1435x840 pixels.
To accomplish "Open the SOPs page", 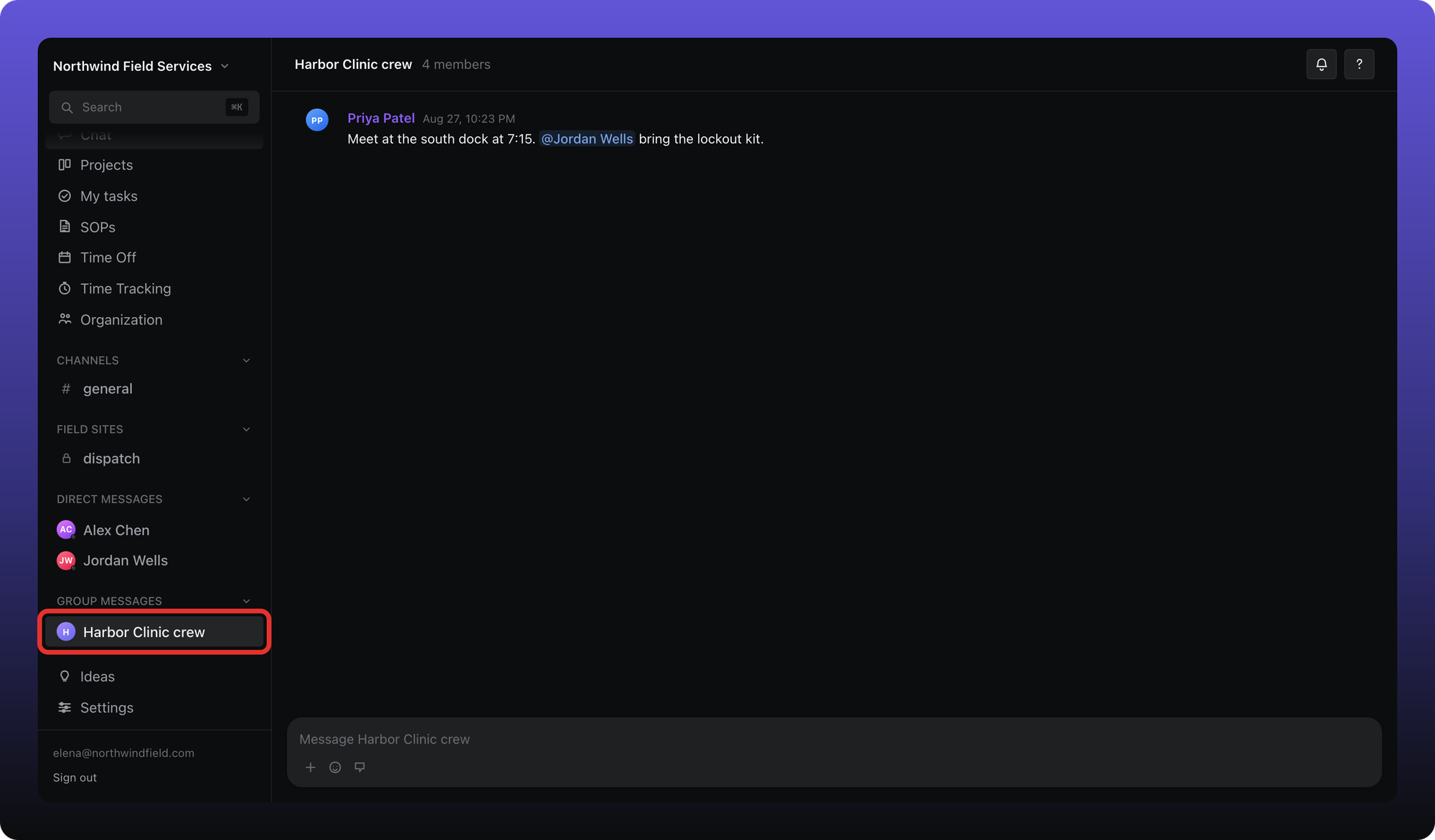I will [154, 227].
